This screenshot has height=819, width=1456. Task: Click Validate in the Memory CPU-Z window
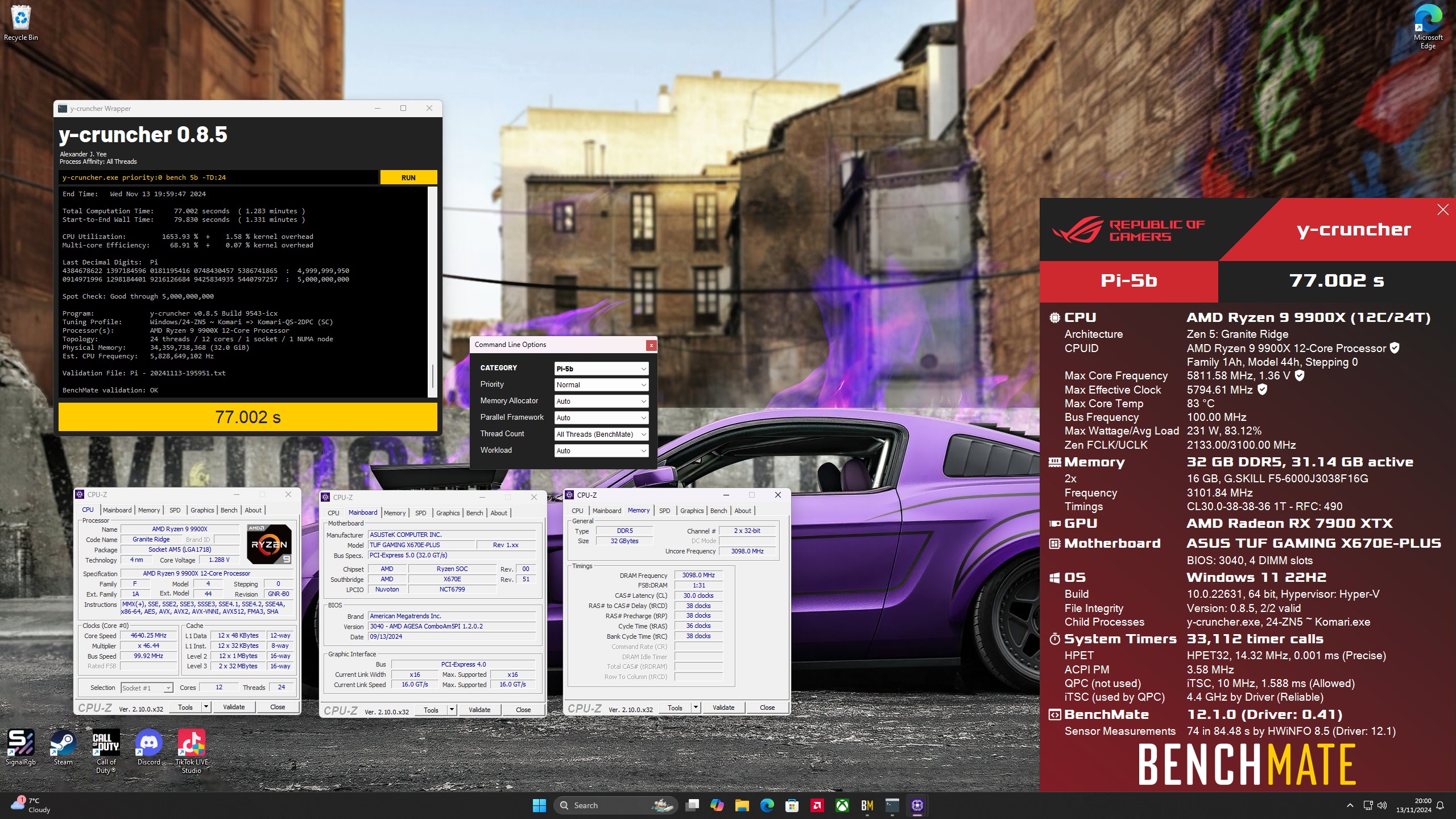tap(723, 708)
